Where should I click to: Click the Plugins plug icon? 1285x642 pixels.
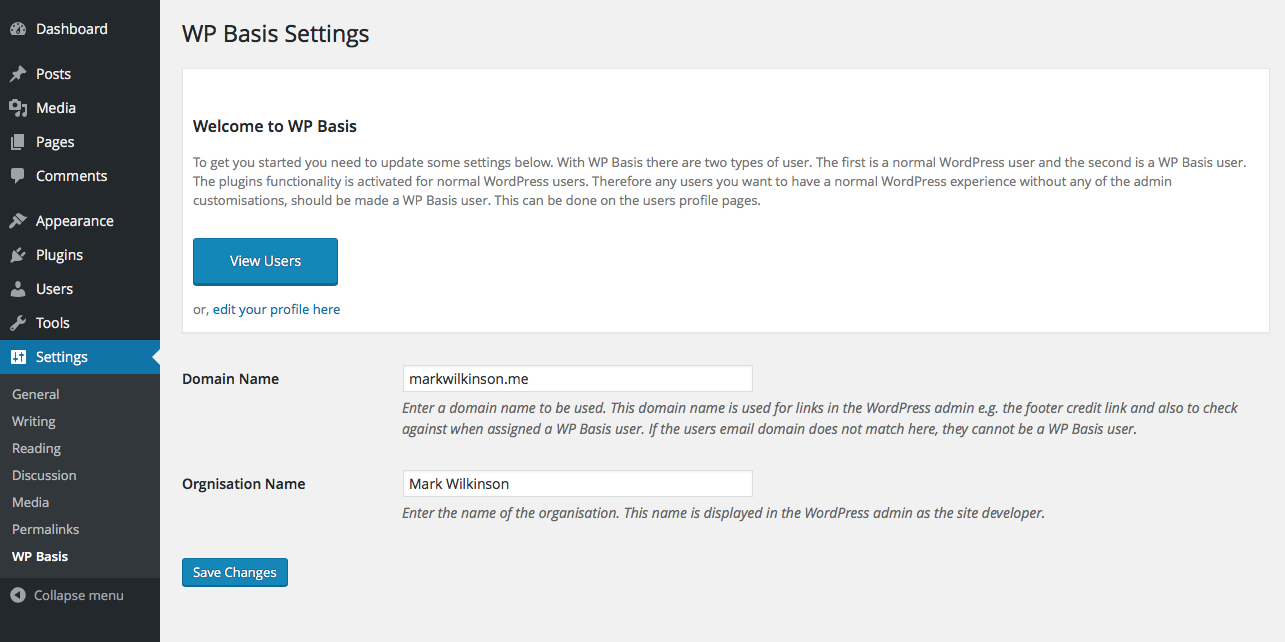click(18, 255)
